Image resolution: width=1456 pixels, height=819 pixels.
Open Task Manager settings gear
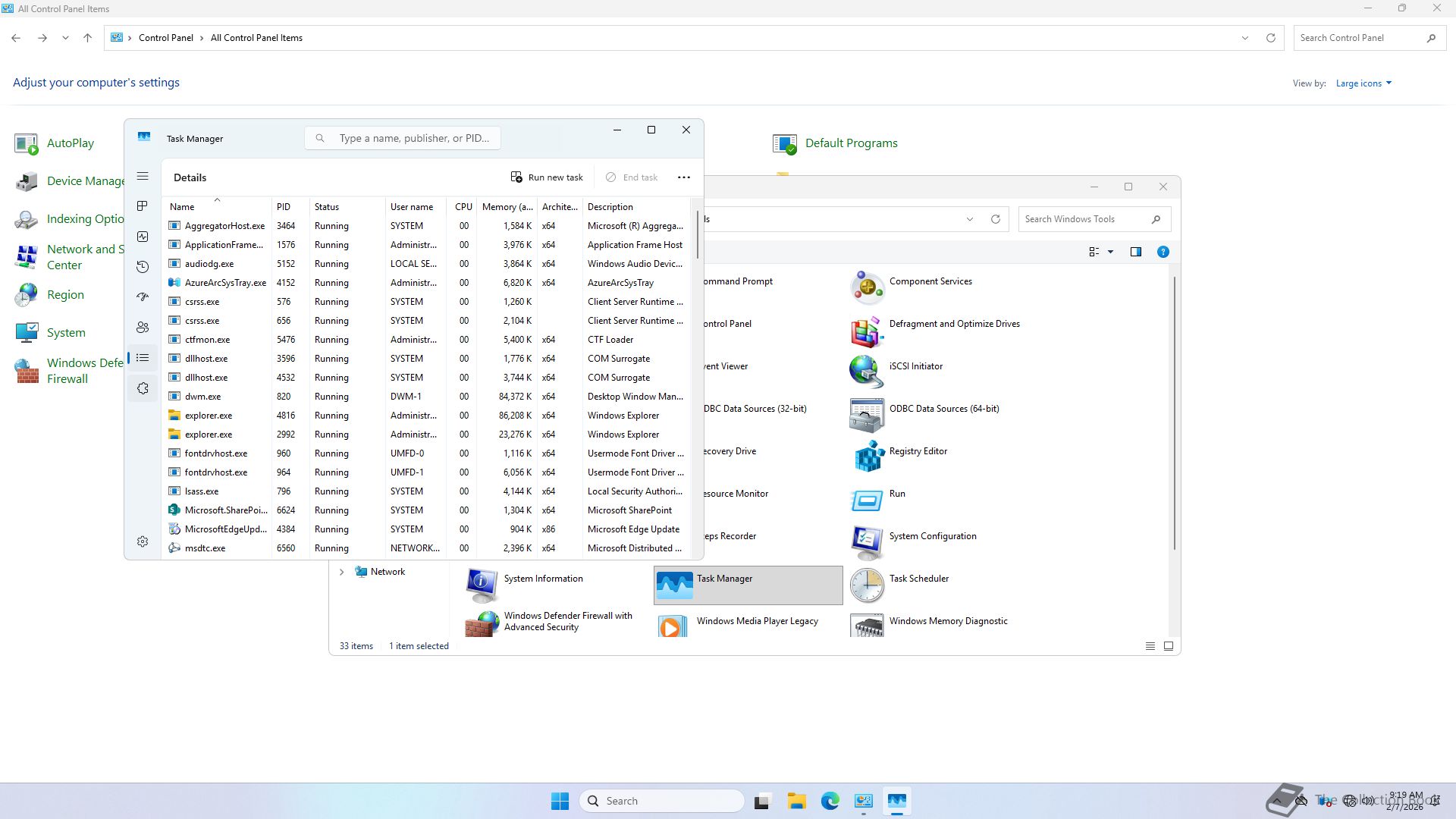142,541
